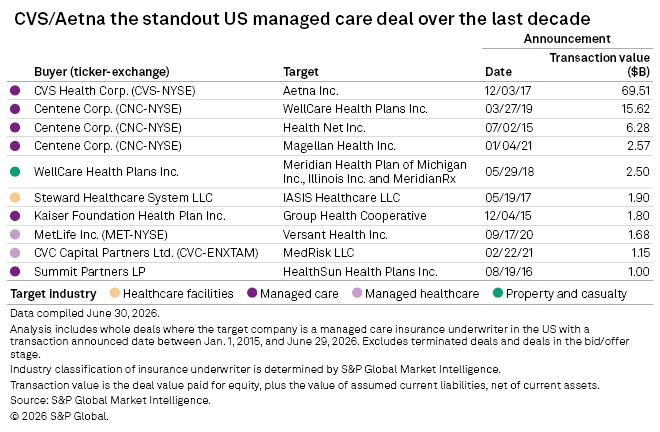Click the purple dot beside CVS Health Corp.
This screenshot has height=432, width=660.
click(15, 91)
